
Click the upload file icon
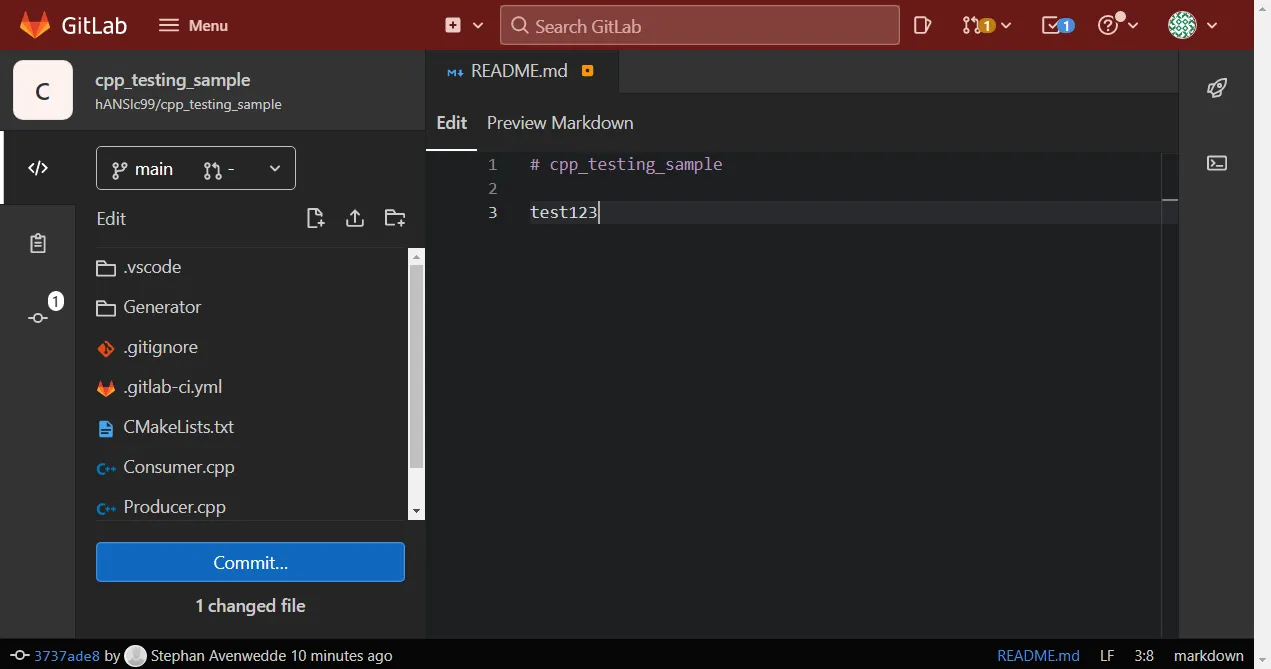click(355, 218)
